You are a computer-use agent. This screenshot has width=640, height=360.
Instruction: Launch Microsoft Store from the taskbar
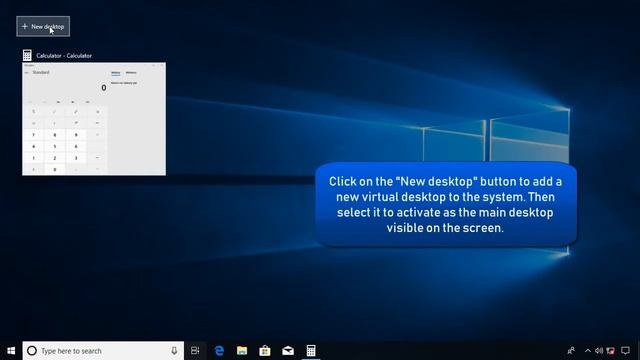265,351
